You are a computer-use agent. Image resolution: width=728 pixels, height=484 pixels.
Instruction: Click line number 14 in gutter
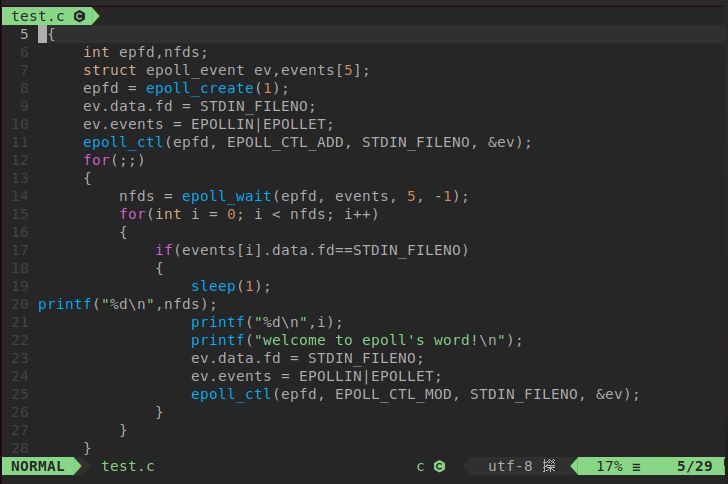pyautogui.click(x=20, y=196)
